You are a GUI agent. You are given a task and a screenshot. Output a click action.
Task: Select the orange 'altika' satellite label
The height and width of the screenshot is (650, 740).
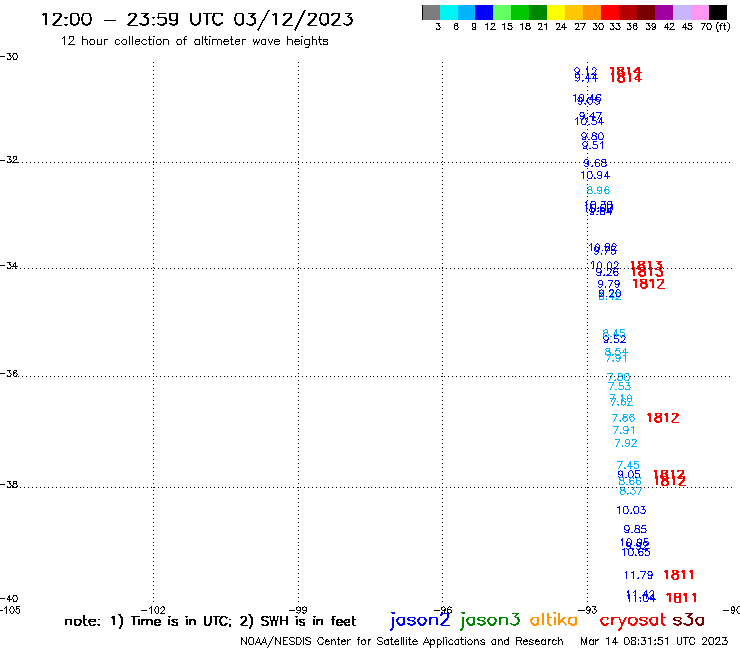click(554, 619)
